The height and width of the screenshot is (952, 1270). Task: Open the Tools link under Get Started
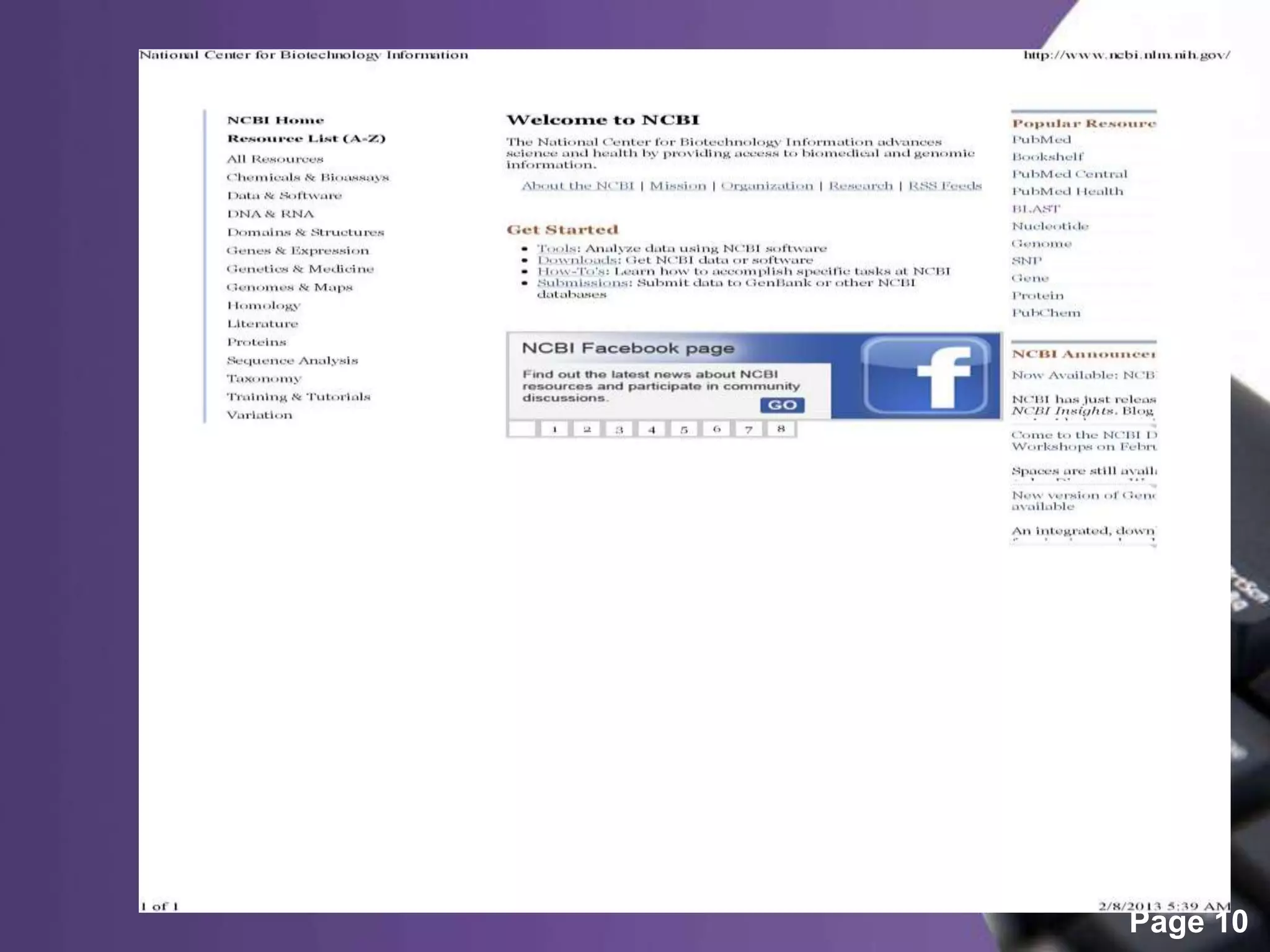(x=556, y=249)
